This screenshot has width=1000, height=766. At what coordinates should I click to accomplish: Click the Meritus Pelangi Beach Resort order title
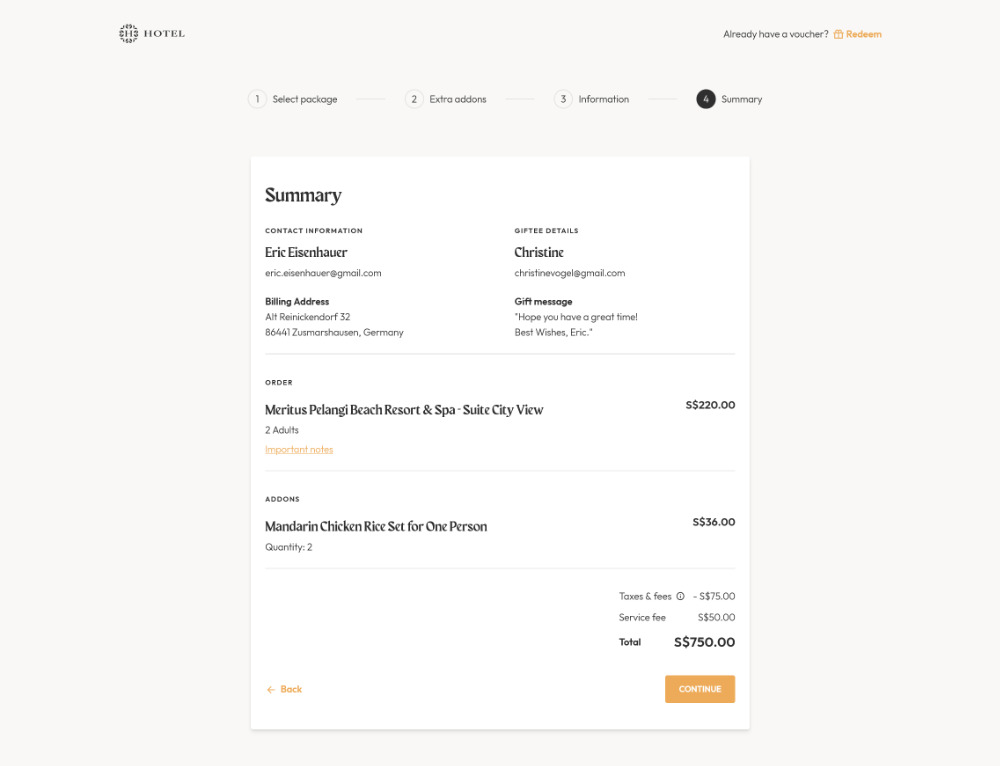(x=403, y=409)
